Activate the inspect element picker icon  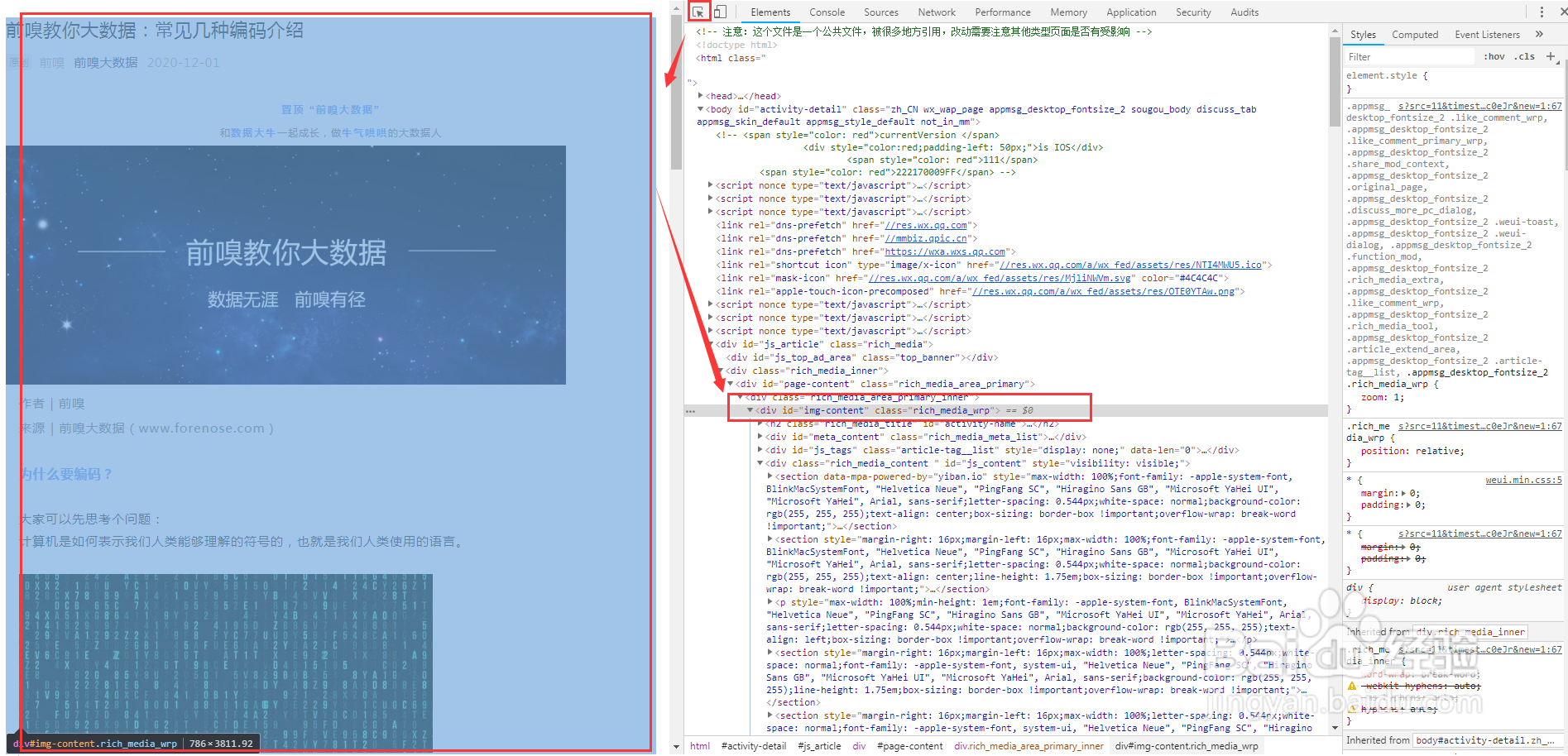(699, 12)
